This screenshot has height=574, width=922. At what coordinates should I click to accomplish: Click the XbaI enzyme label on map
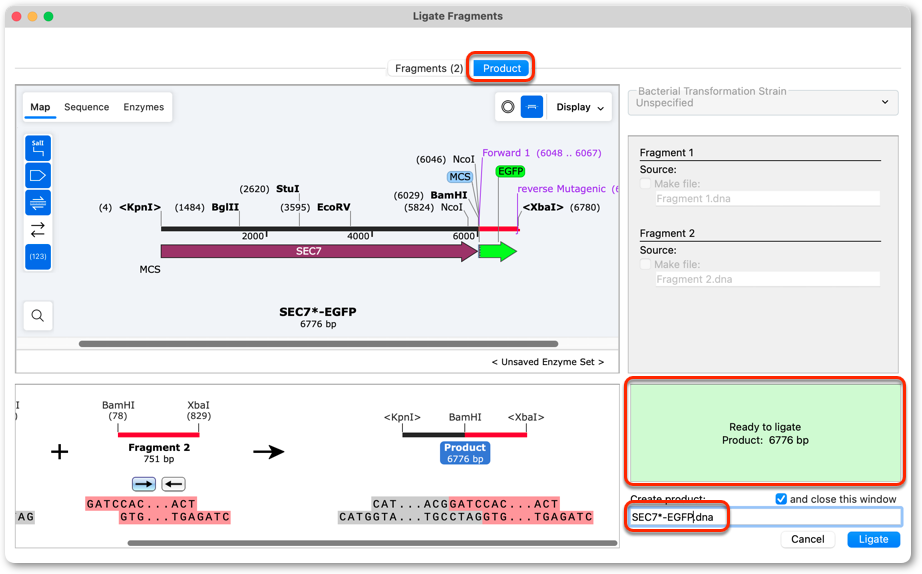coord(543,207)
